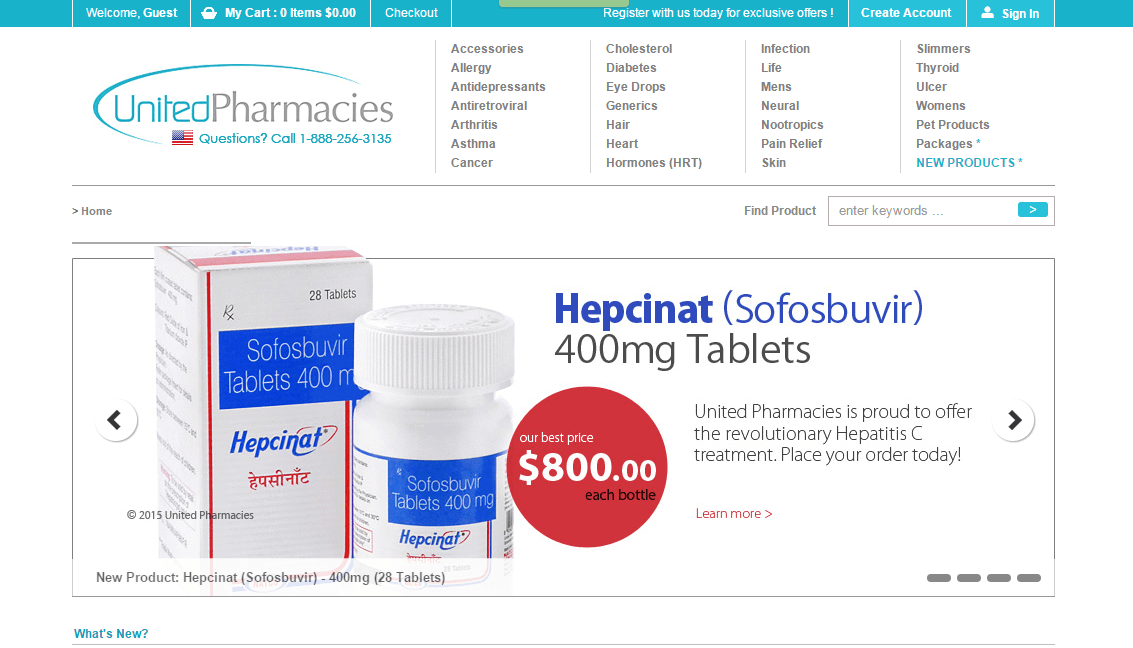Open the Pet Products category
Screen dimensions: 1133x648
(952, 124)
